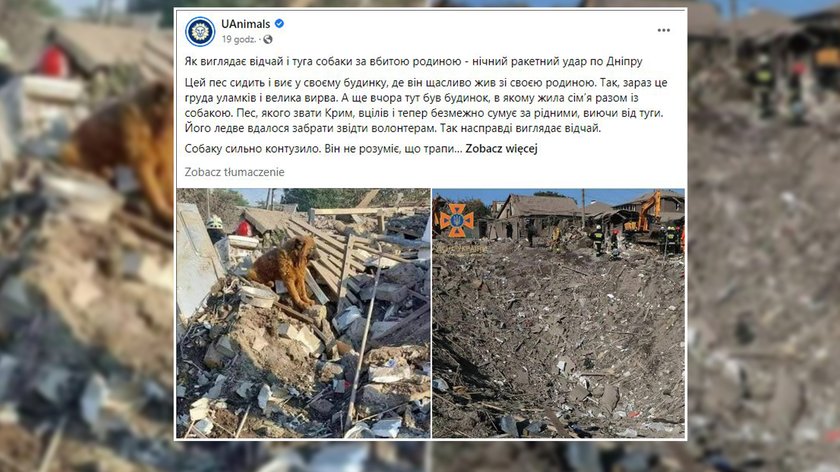Click the 'Zobacz tłumaczenie' translation link
840x472 pixels.
[x=234, y=172]
